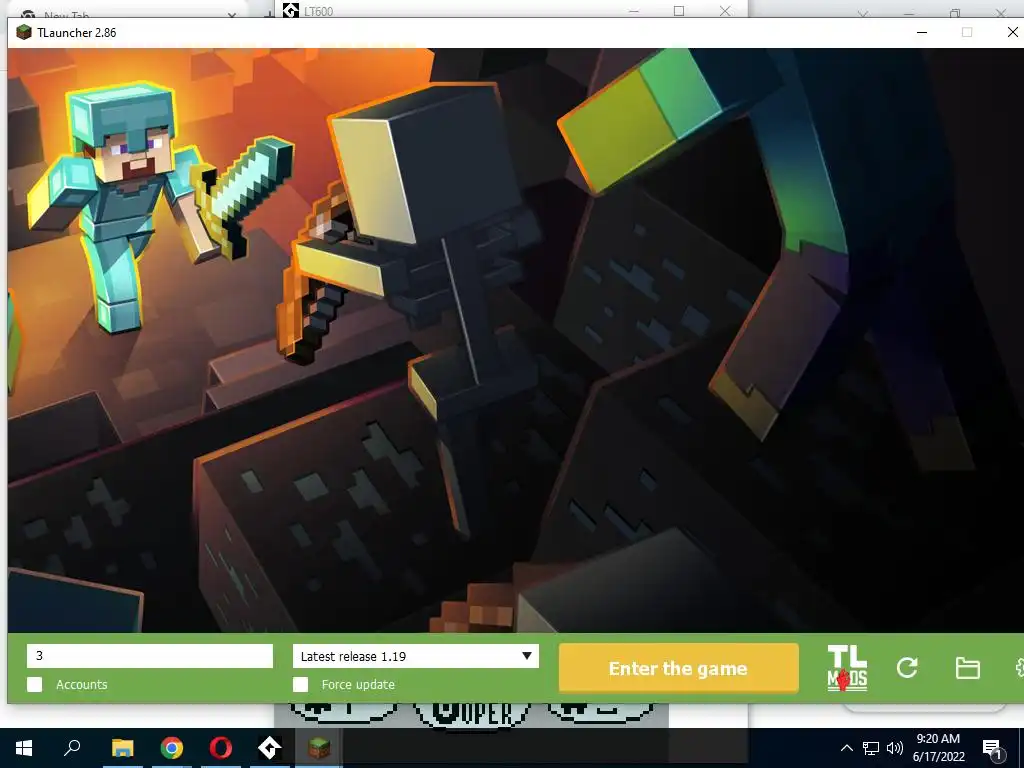Focus the username field containing 3

click(x=150, y=656)
